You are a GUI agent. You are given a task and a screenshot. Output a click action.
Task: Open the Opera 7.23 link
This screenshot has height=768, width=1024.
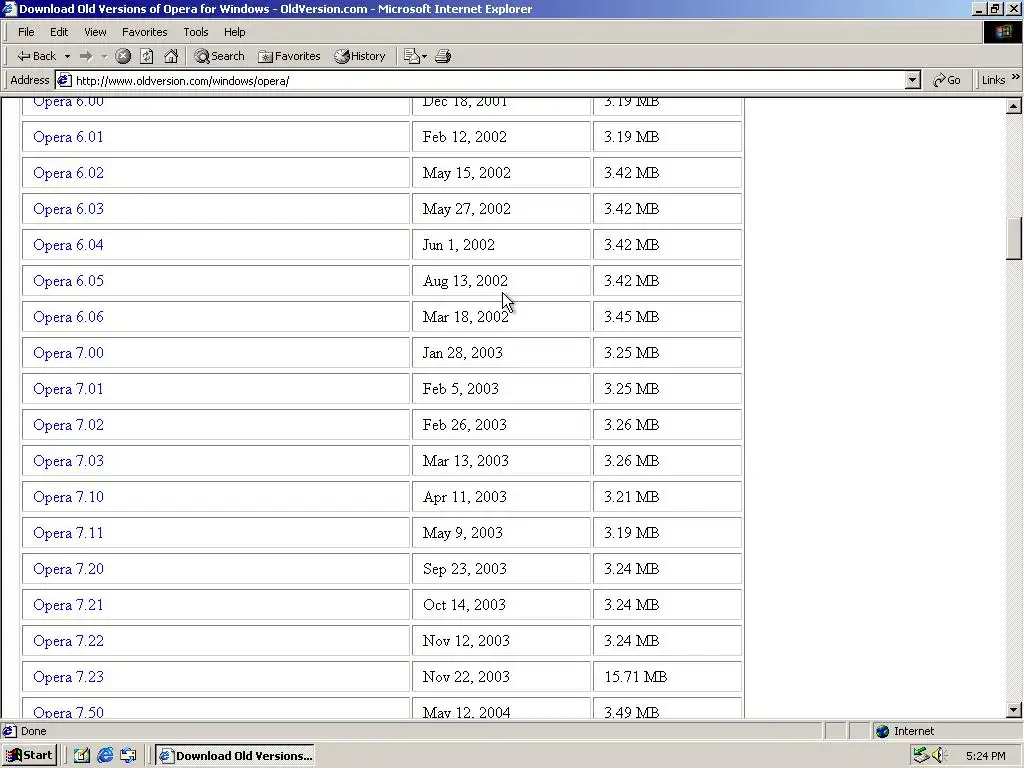tap(68, 677)
